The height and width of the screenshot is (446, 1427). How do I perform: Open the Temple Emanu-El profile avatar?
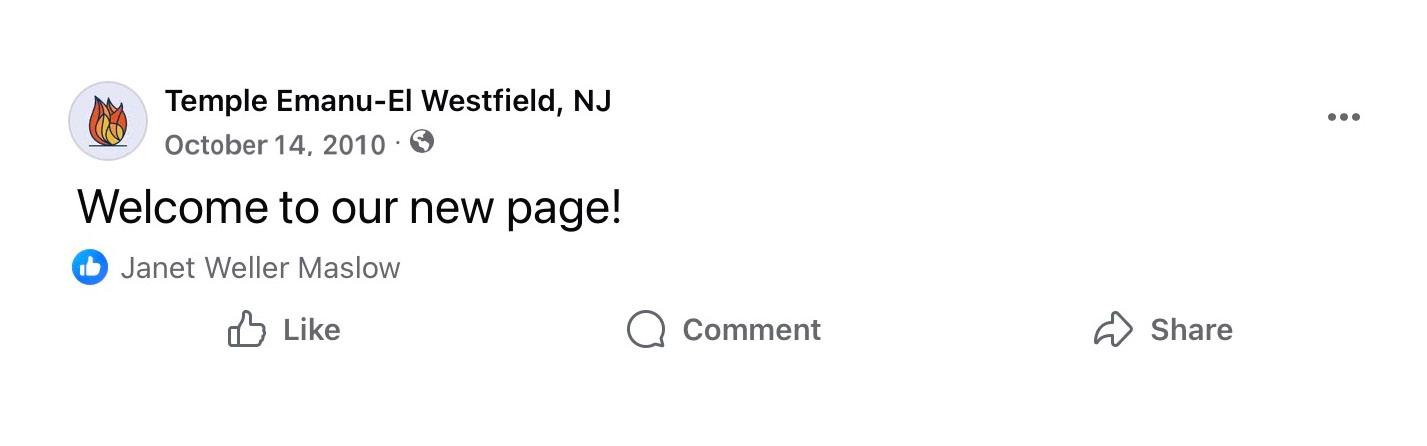pyautogui.click(x=108, y=121)
